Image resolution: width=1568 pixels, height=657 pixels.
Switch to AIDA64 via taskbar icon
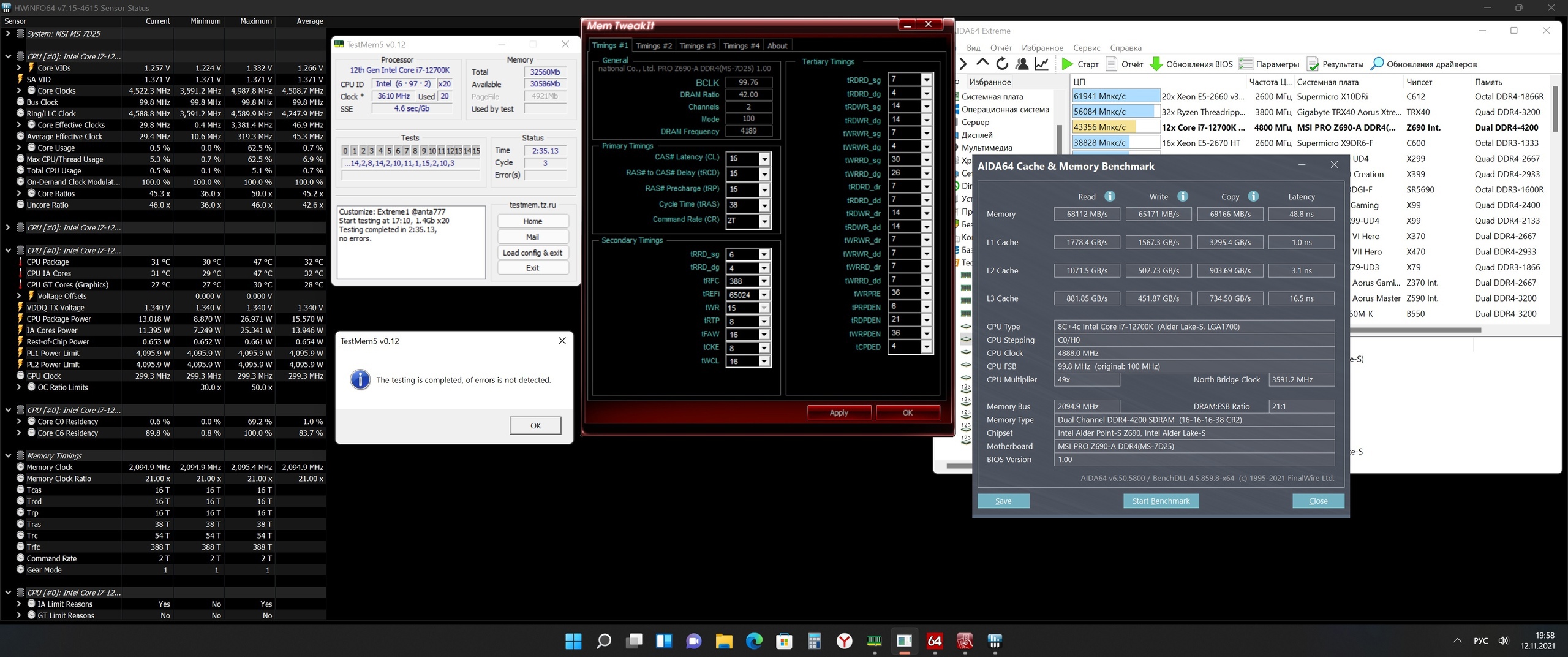(935, 641)
